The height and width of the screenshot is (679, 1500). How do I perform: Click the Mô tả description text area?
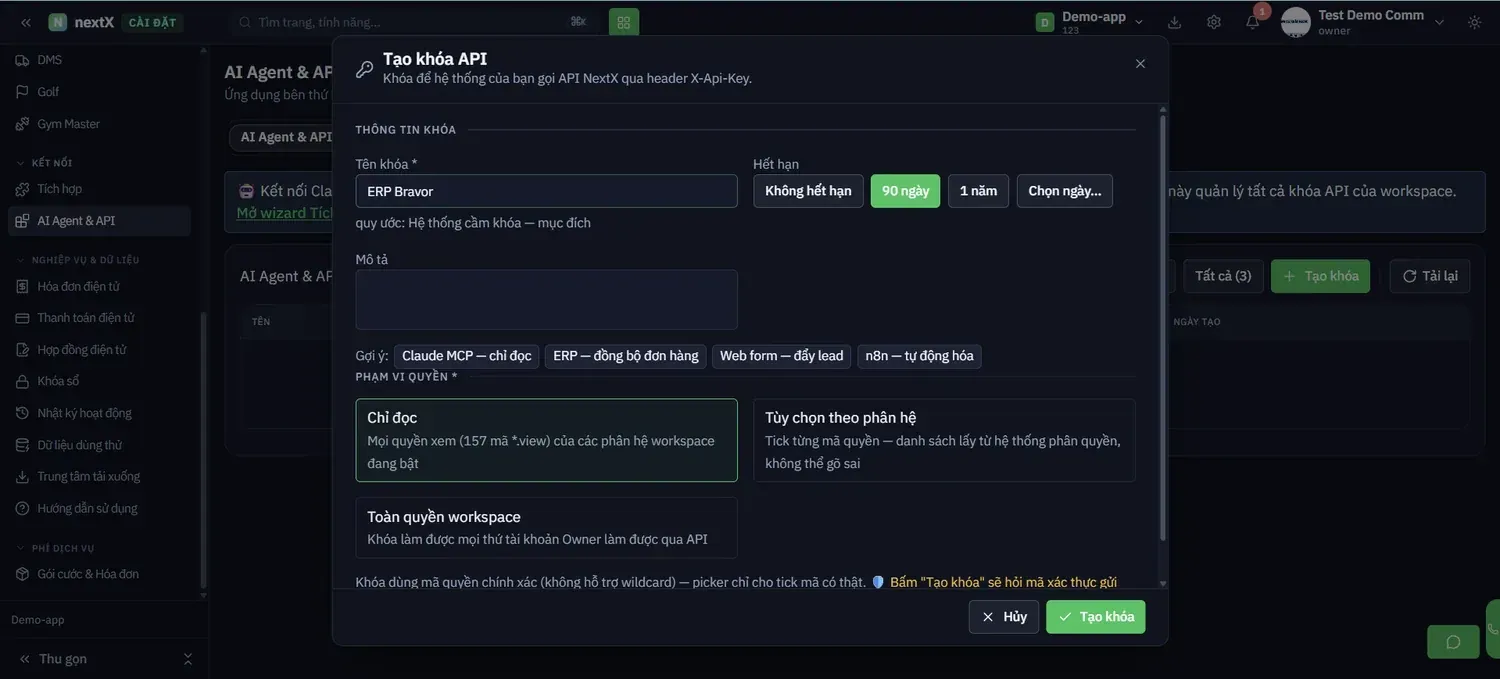coord(546,300)
